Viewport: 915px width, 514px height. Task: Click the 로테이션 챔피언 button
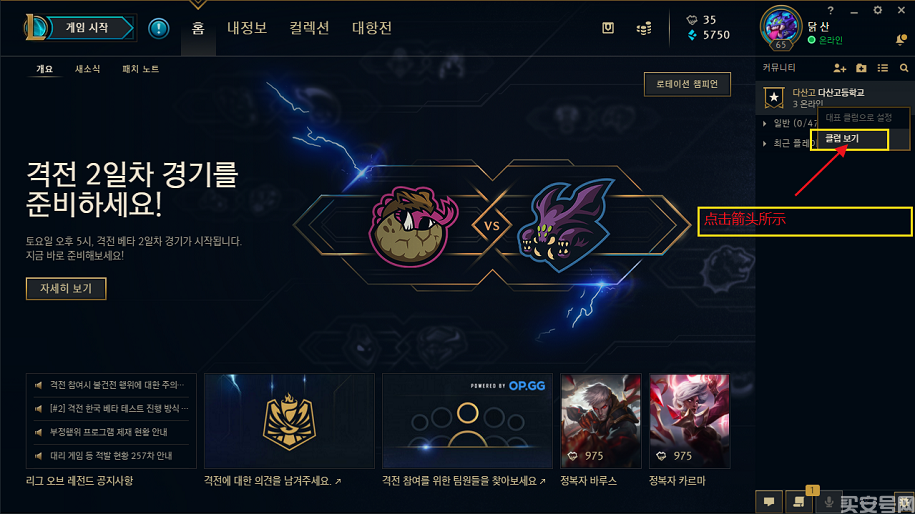(687, 84)
